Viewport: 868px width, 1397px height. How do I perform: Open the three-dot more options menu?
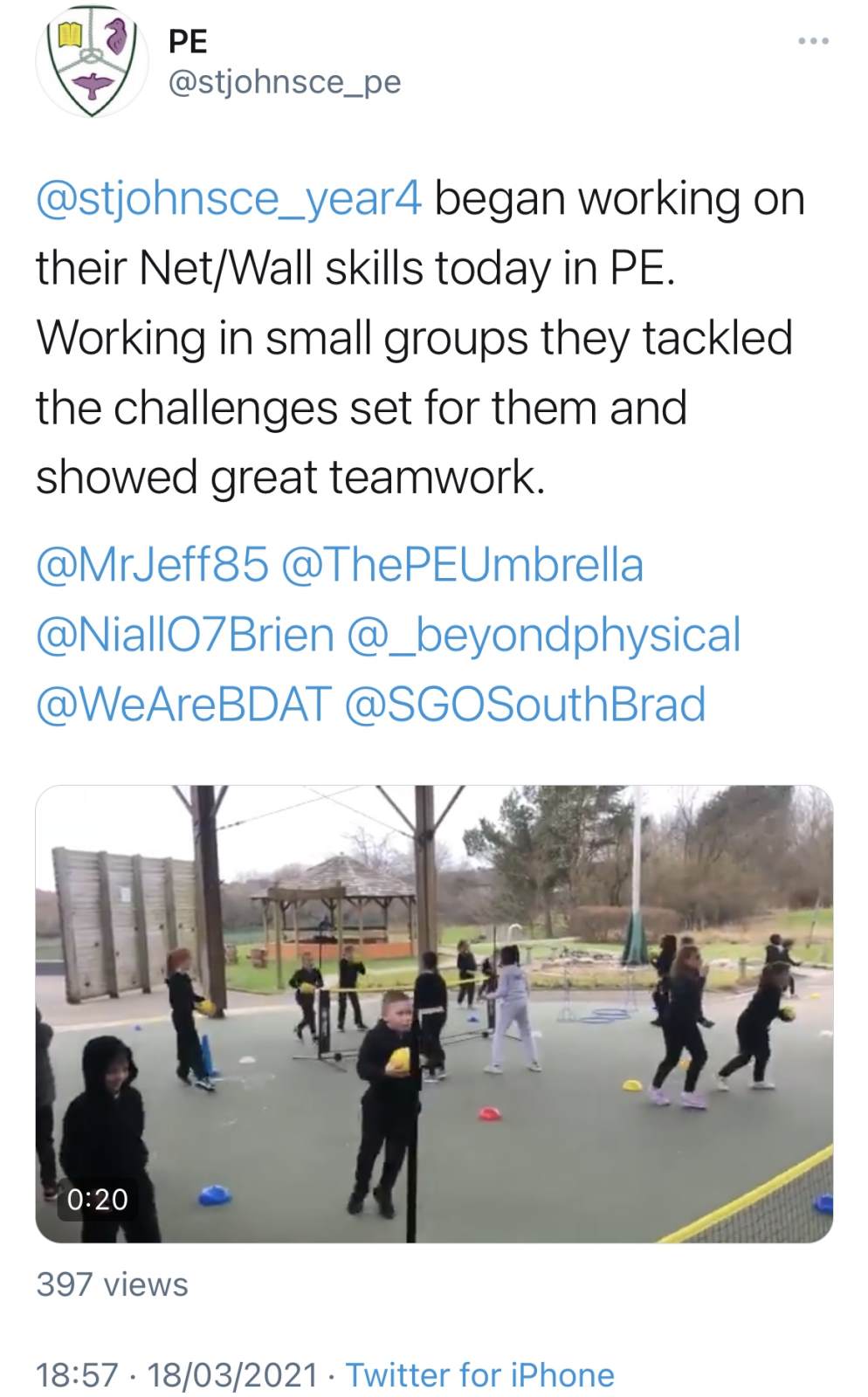coord(813,41)
